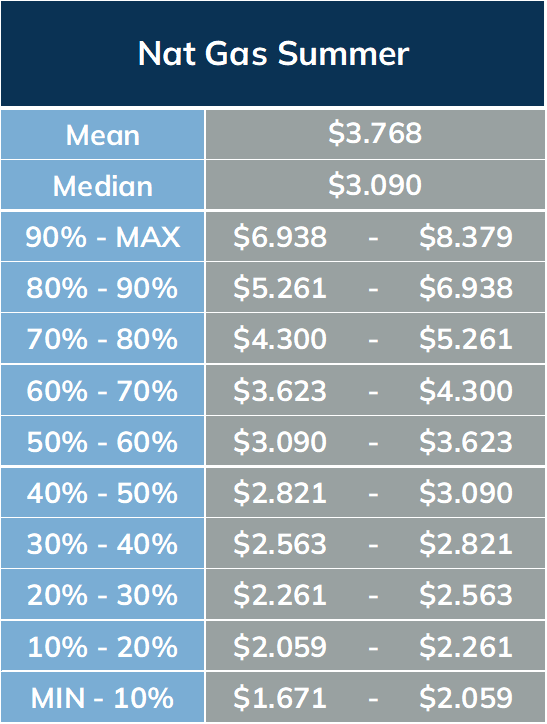Image resolution: width=547 pixels, height=724 pixels.
Task: Select the 80% - 90% label
Action: click(102, 288)
